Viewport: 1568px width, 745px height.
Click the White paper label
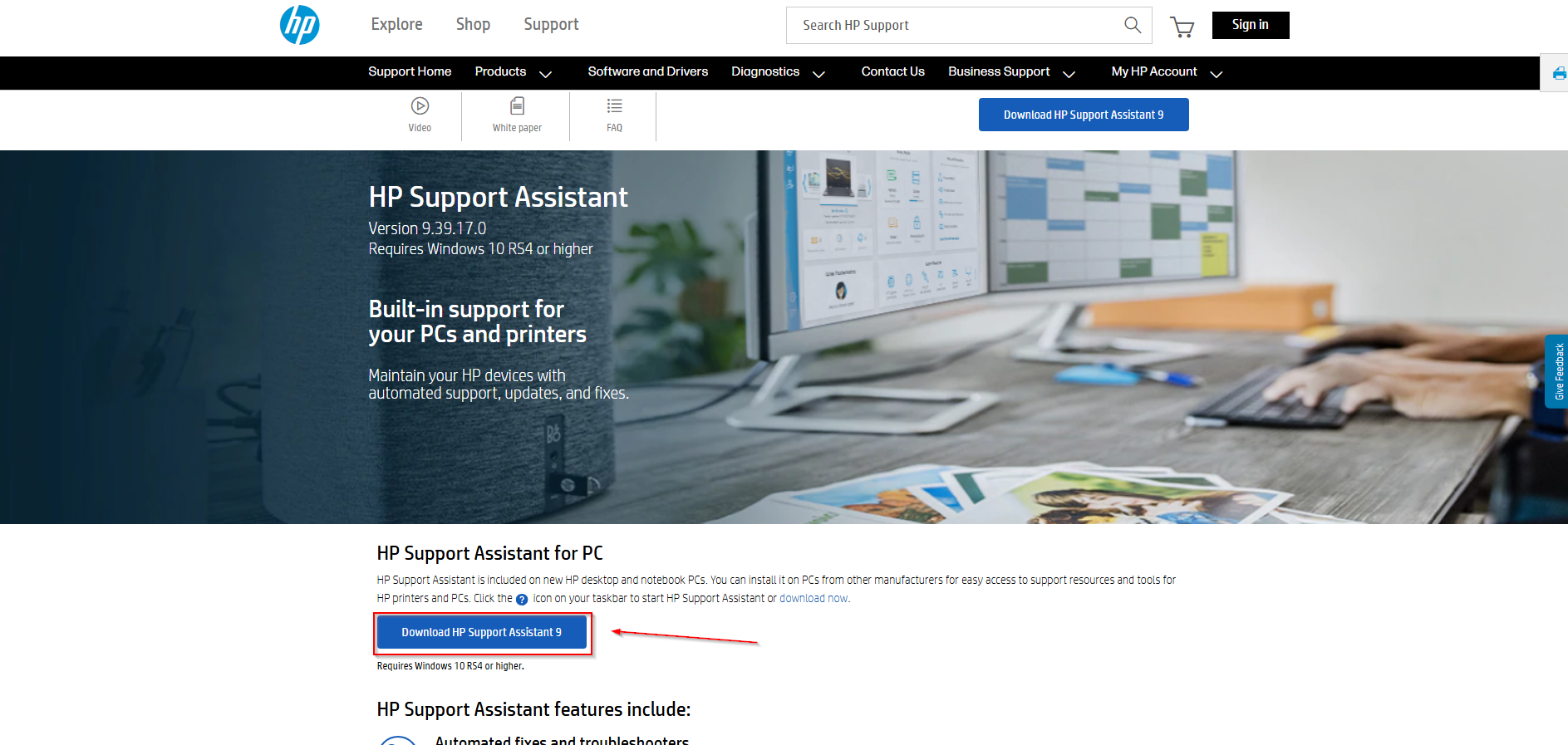[517, 128]
